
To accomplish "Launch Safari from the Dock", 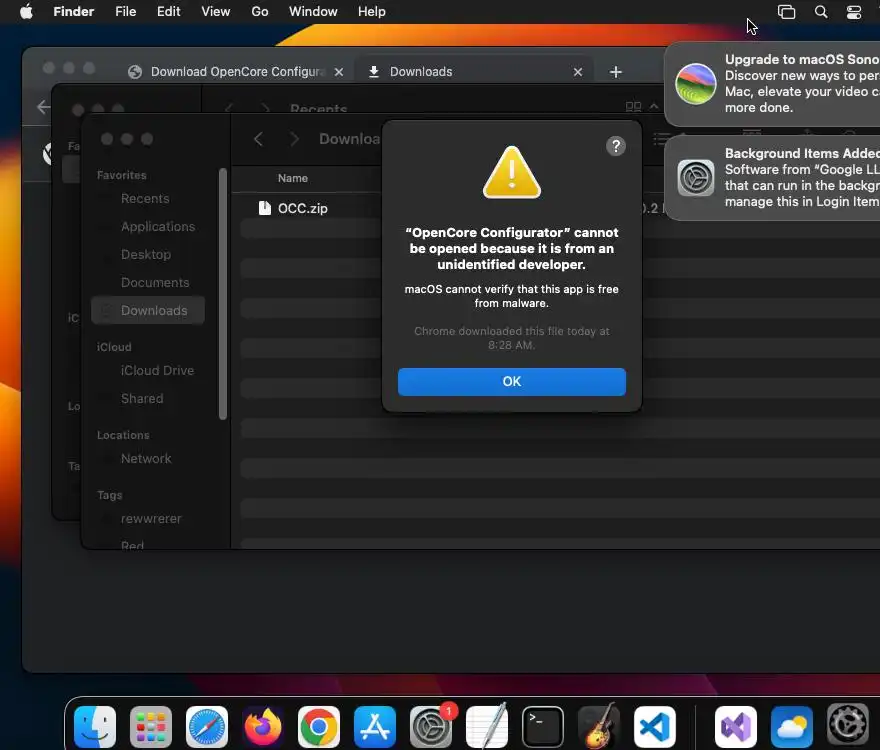I will tap(207, 727).
